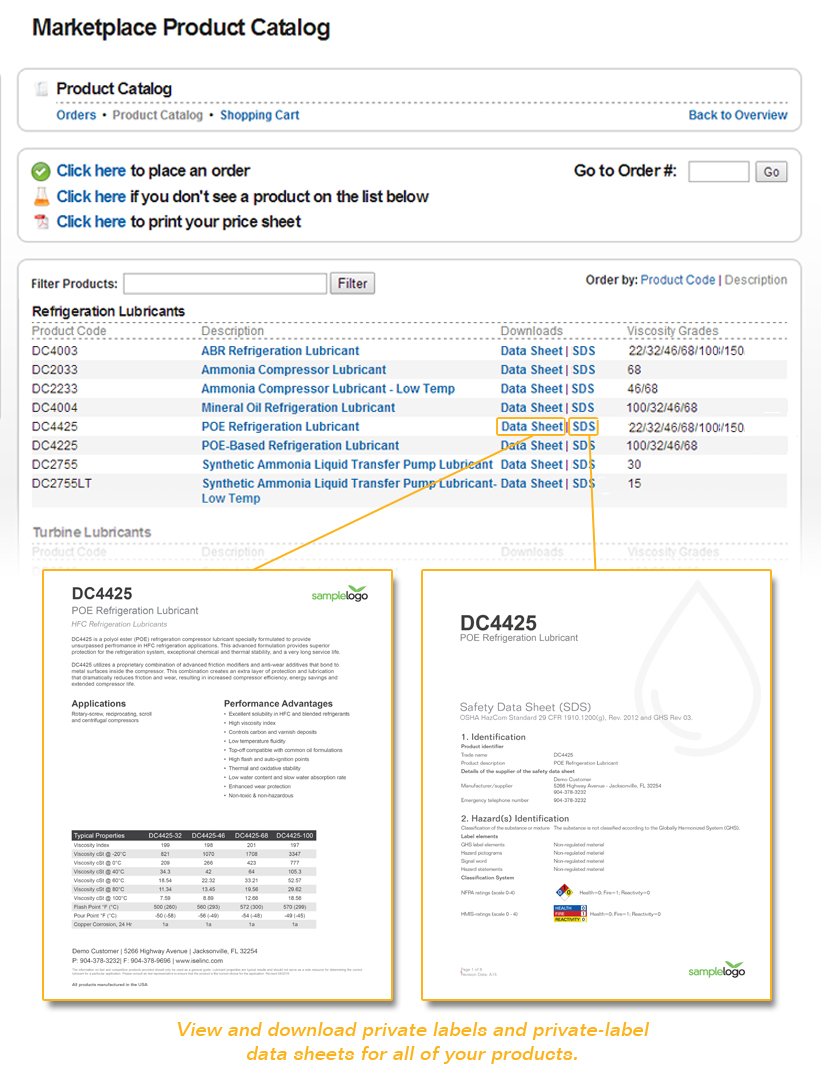Download Data Sheet for DC2755
The width and height of the screenshot is (821, 1080).
point(532,465)
